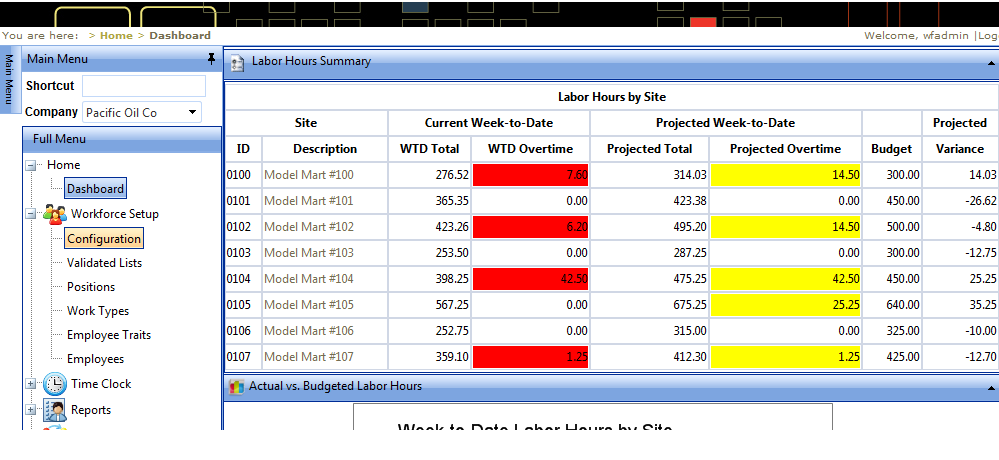Click the Labor Hours Summary panel icon
This screenshot has width=999, height=460.
[x=238, y=62]
